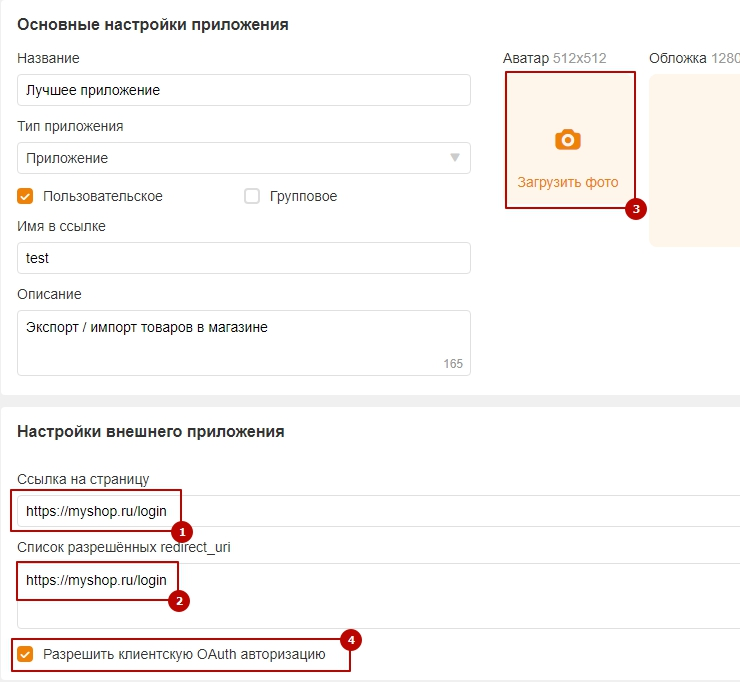Focus the 'Имя в ссылке' field
This screenshot has height=682, width=740.
coord(243,258)
